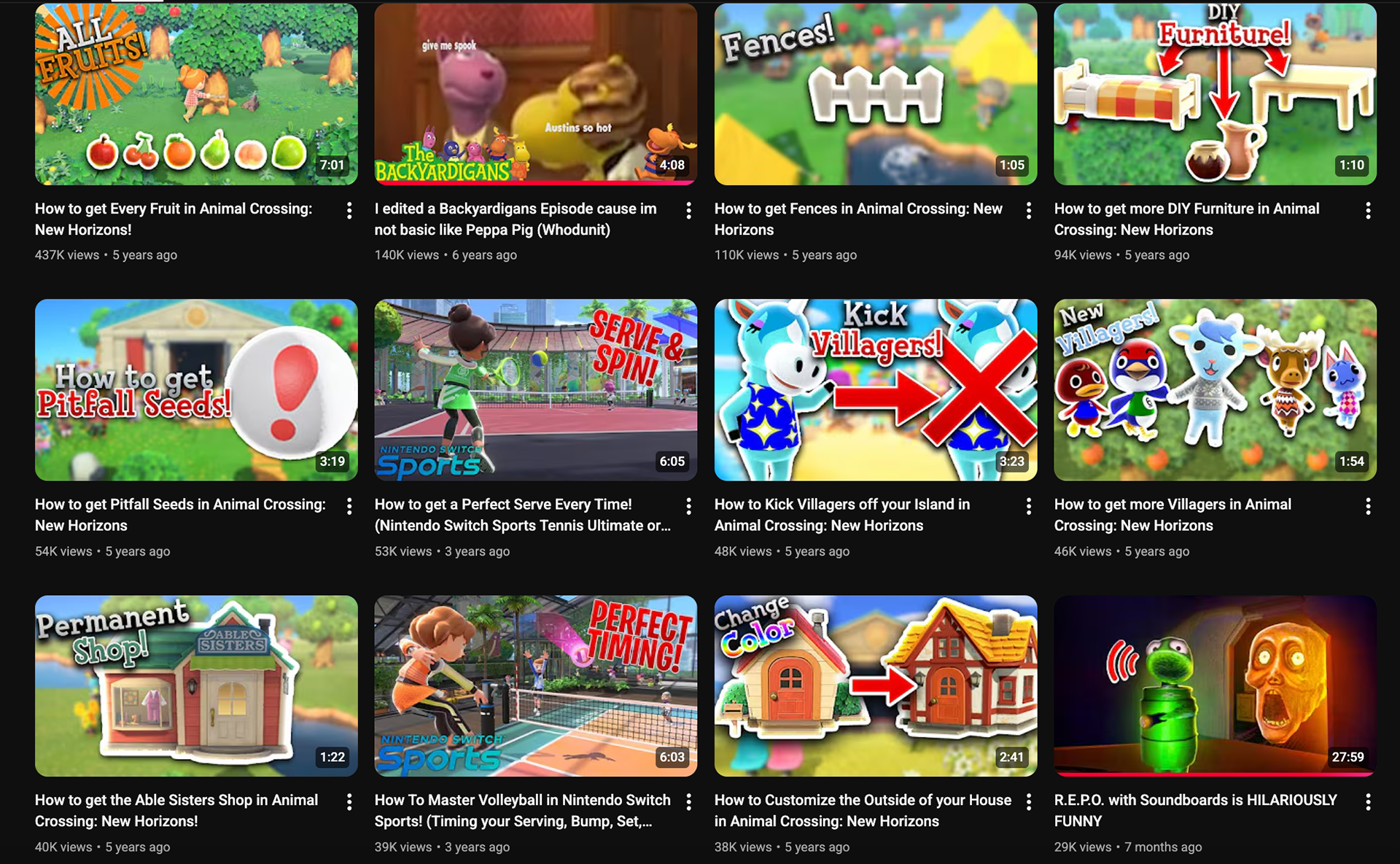Open the ALL FRUITS thumbnail video

(196, 94)
